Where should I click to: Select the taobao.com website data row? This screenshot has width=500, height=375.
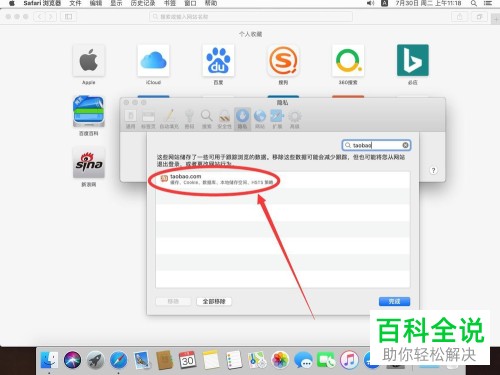(x=283, y=179)
